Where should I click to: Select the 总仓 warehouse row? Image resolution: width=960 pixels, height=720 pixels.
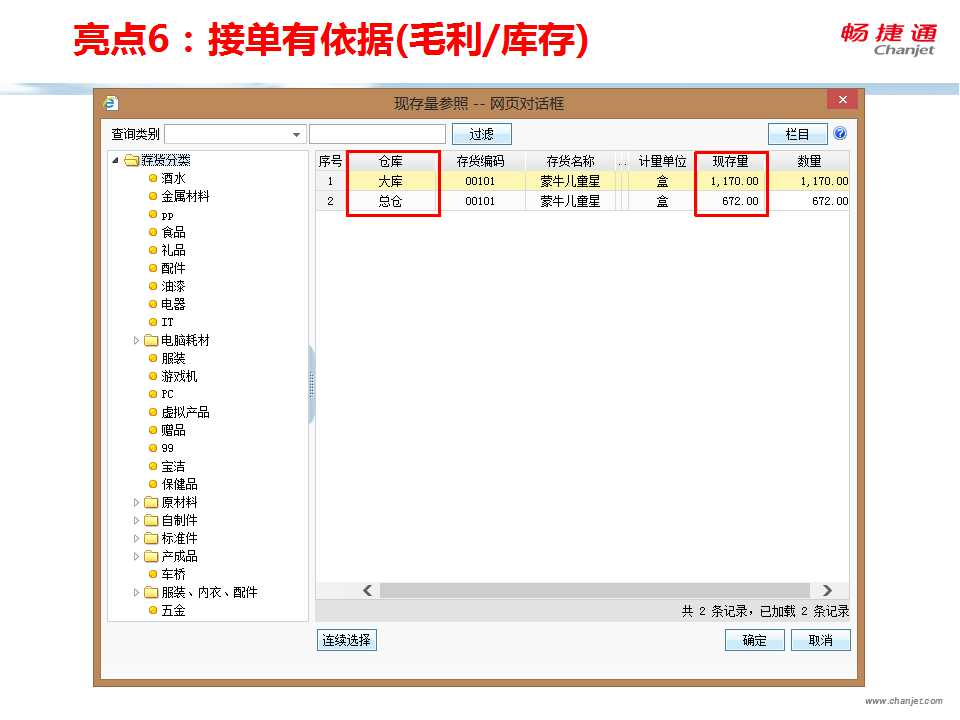pos(390,201)
